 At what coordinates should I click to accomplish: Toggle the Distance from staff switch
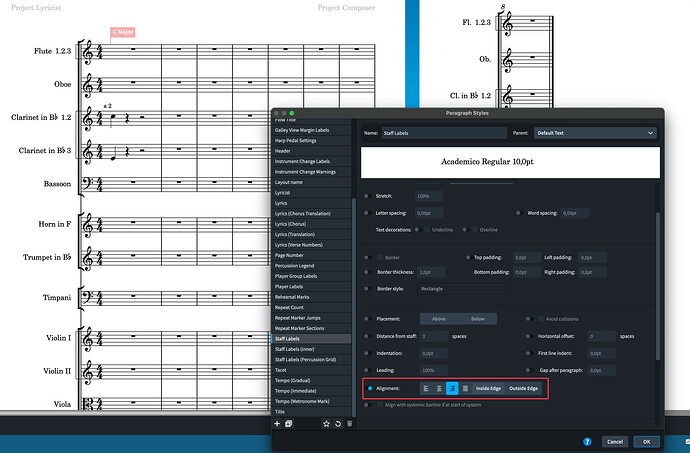(367, 336)
